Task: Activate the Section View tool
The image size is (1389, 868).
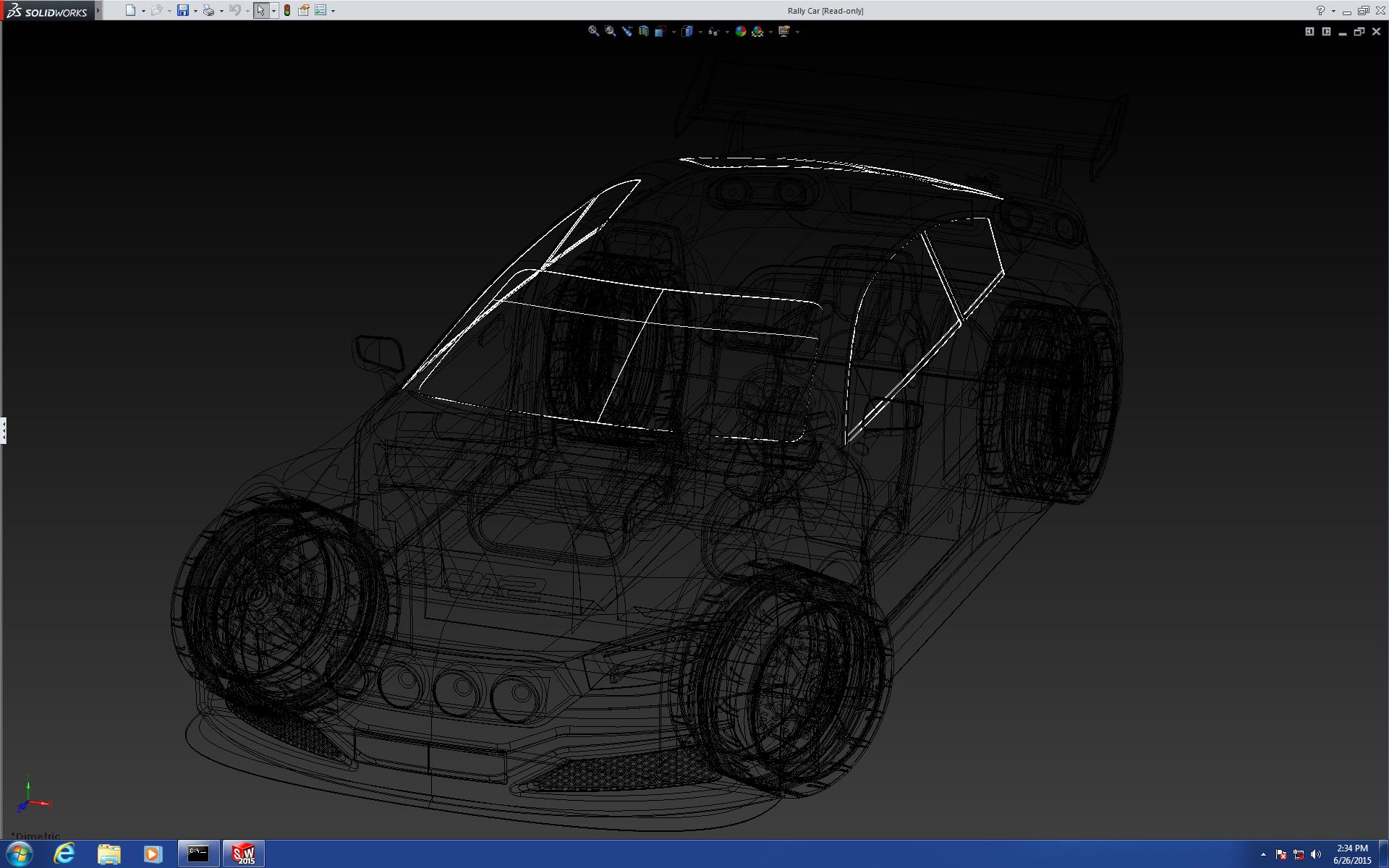Action: tap(643, 31)
